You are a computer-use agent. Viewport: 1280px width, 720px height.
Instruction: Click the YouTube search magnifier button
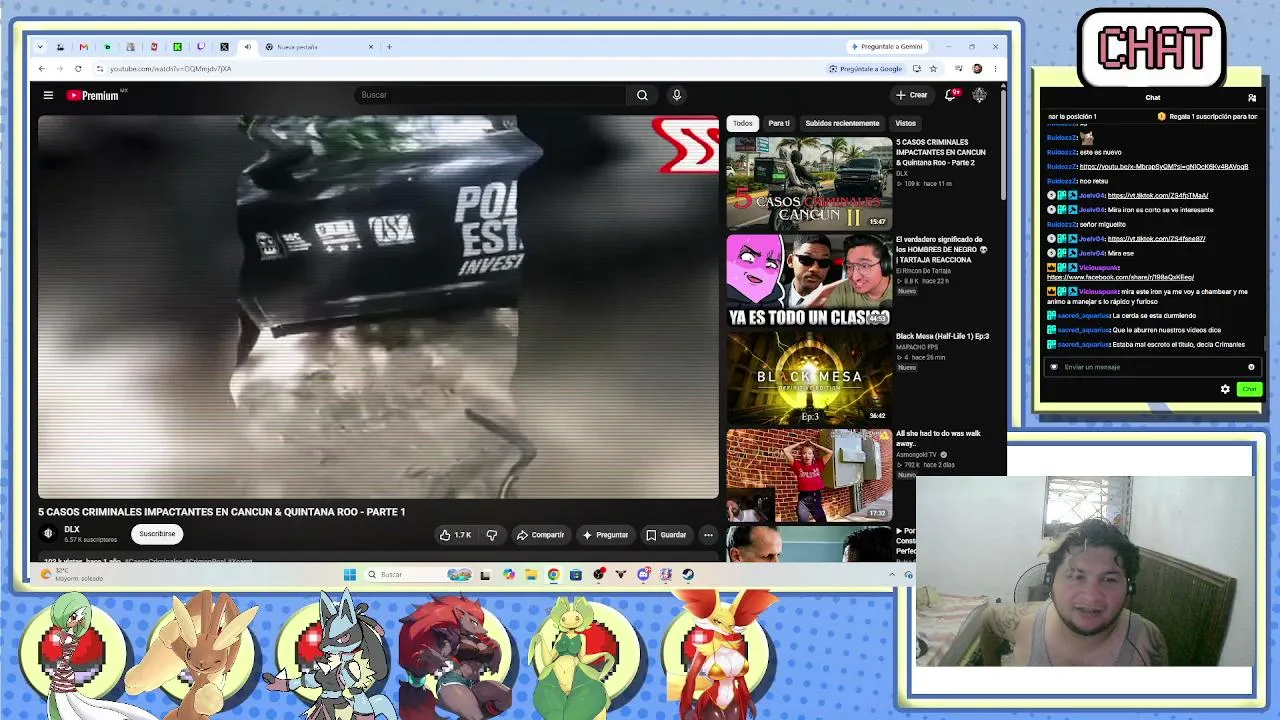pyautogui.click(x=642, y=95)
